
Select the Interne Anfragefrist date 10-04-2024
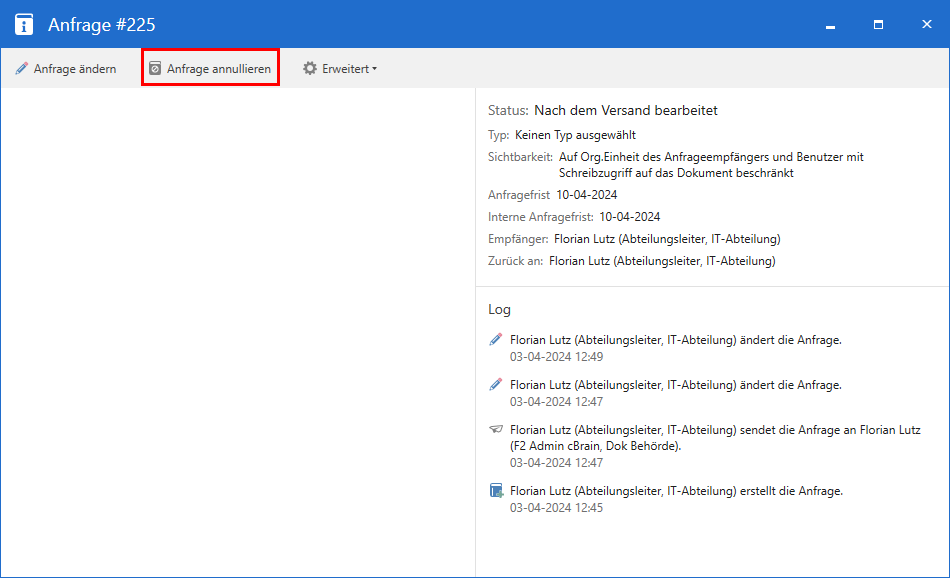pyautogui.click(x=630, y=217)
